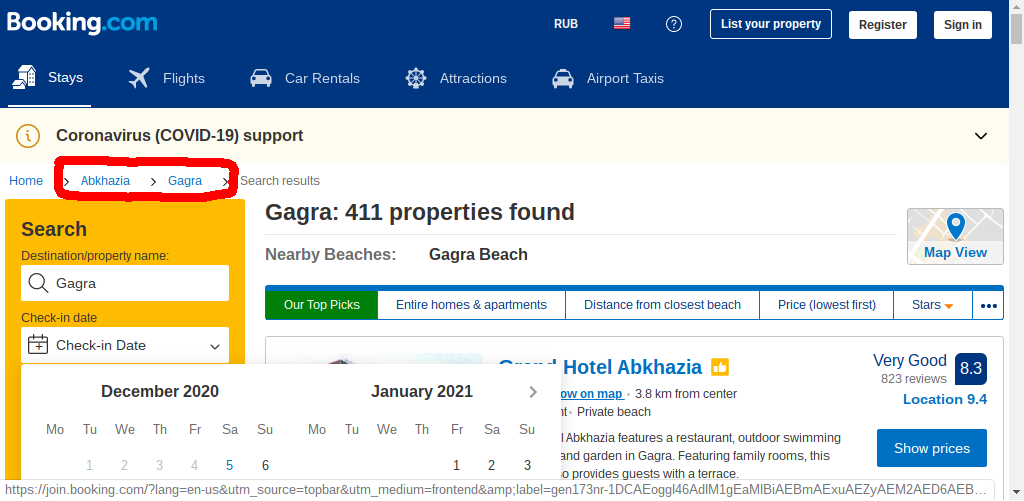Viewport: 1024px width, 501px height.
Task: Open more sort options ellipsis
Action: [988, 305]
